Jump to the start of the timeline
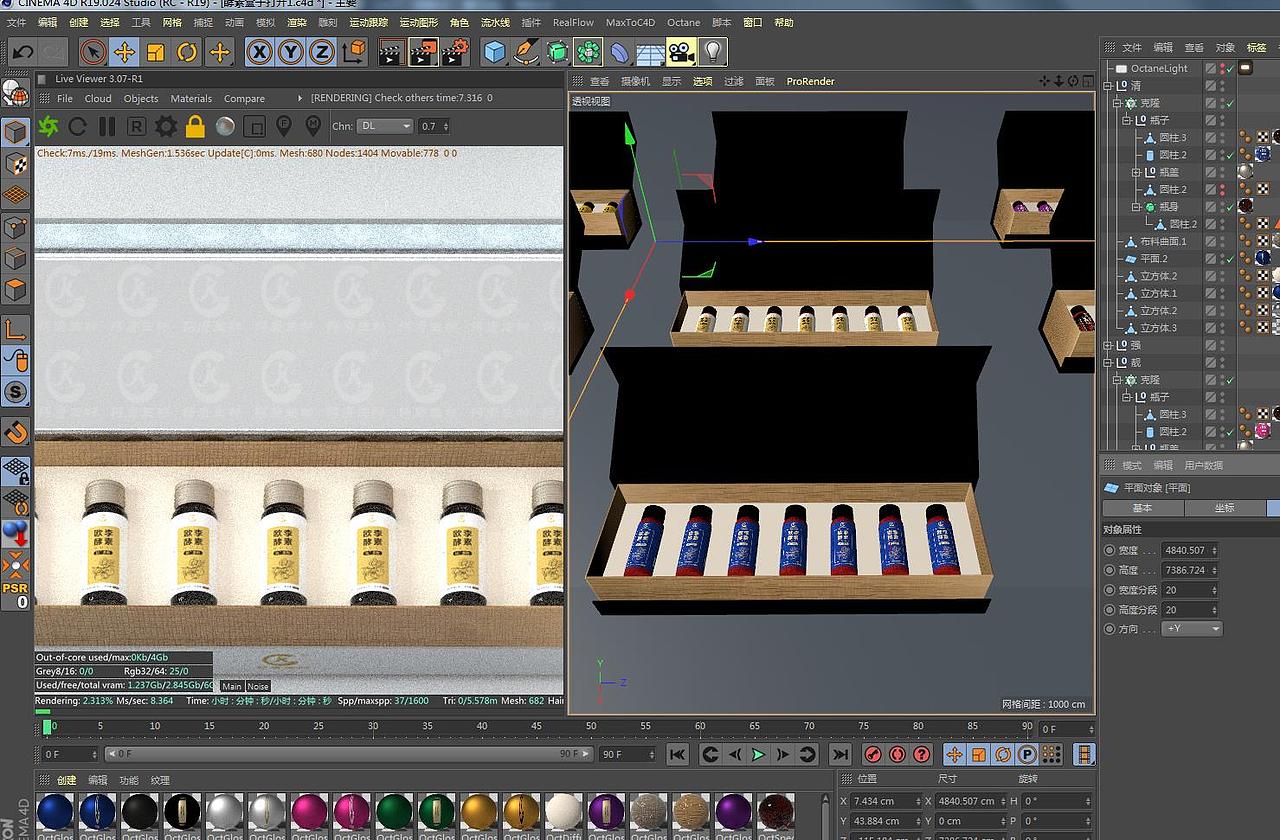 coord(678,754)
